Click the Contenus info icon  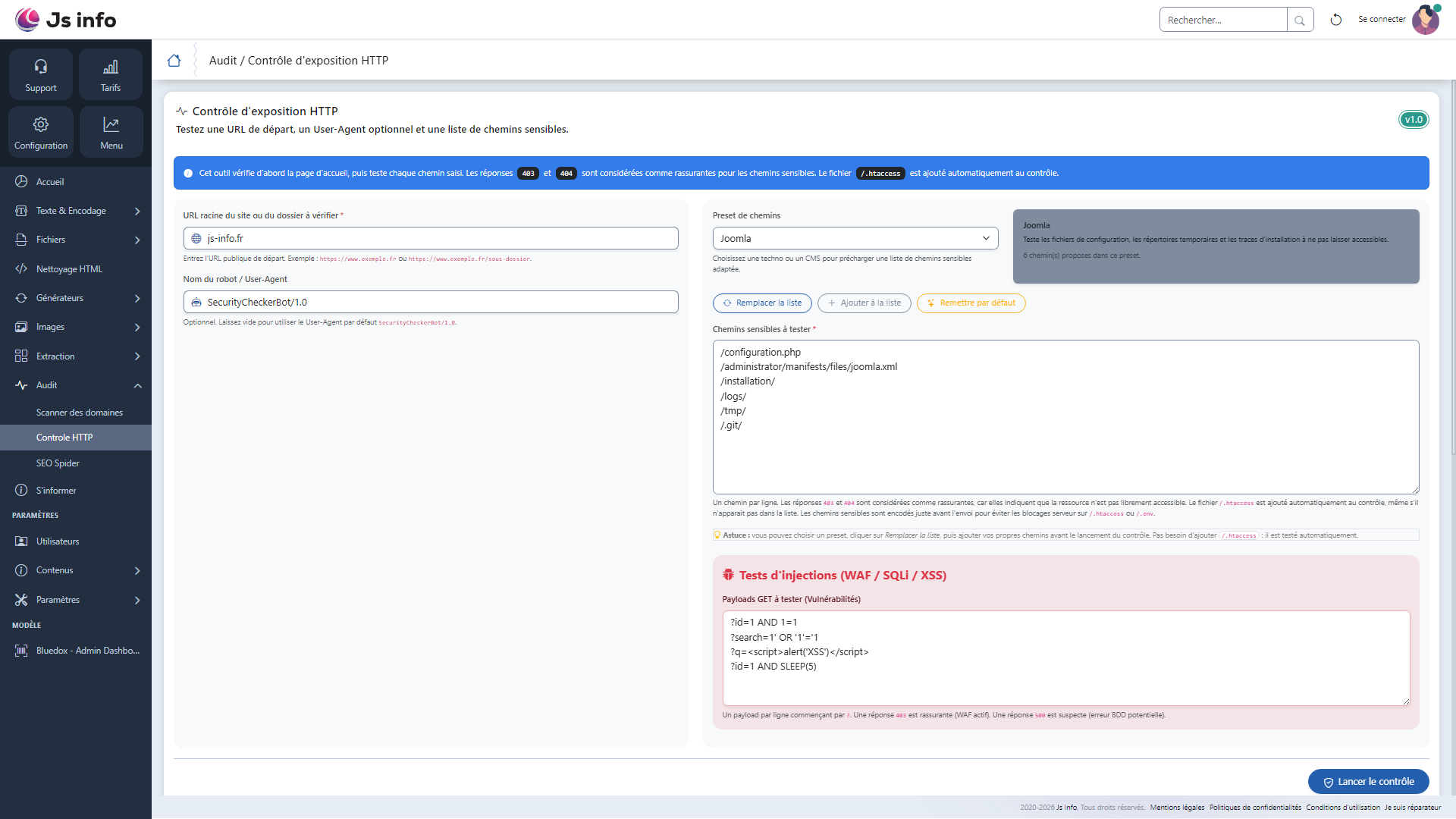pyautogui.click(x=21, y=570)
